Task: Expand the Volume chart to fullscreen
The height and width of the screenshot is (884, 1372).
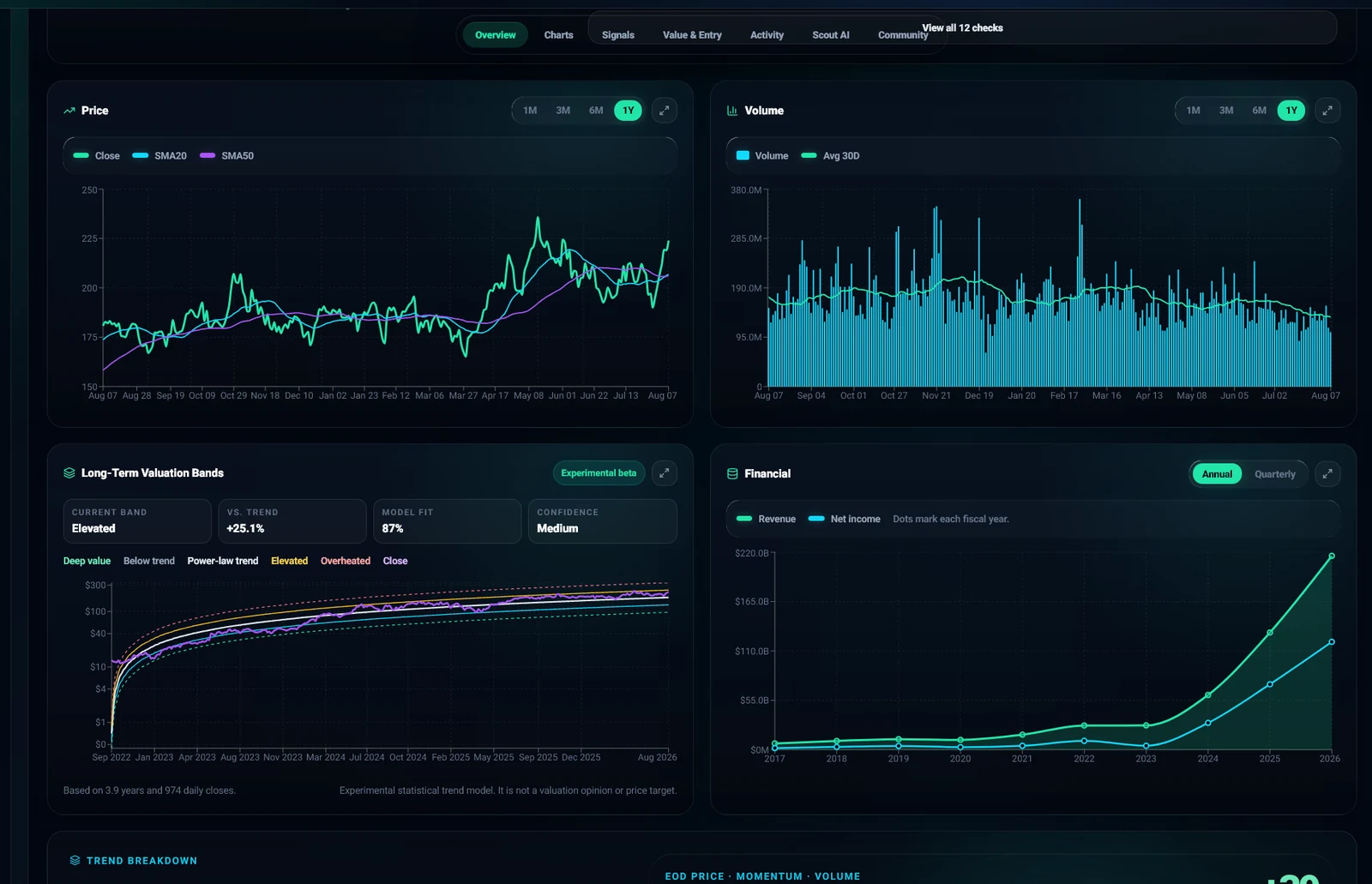Action: point(1327,111)
